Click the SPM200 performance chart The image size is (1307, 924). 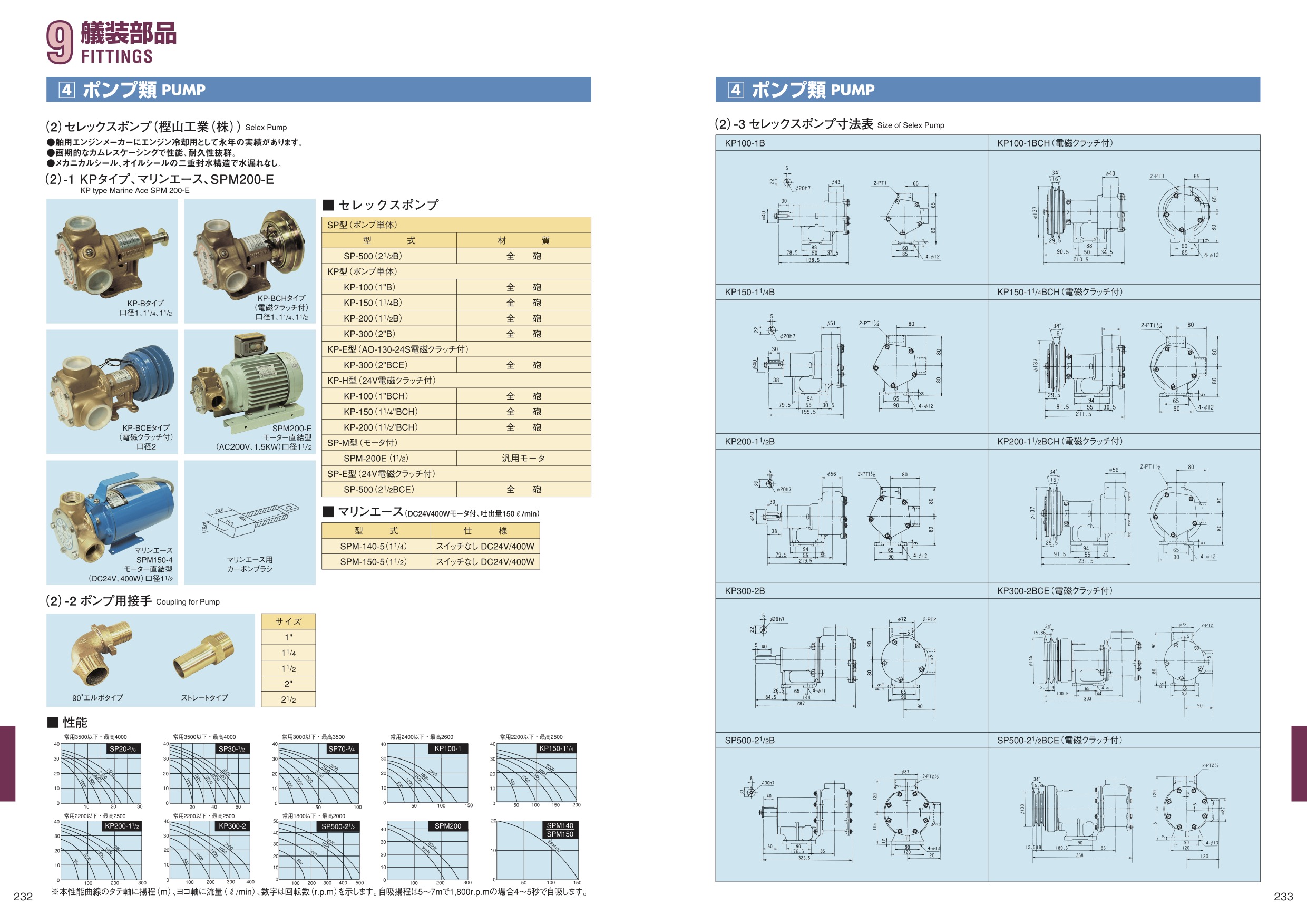[427, 851]
